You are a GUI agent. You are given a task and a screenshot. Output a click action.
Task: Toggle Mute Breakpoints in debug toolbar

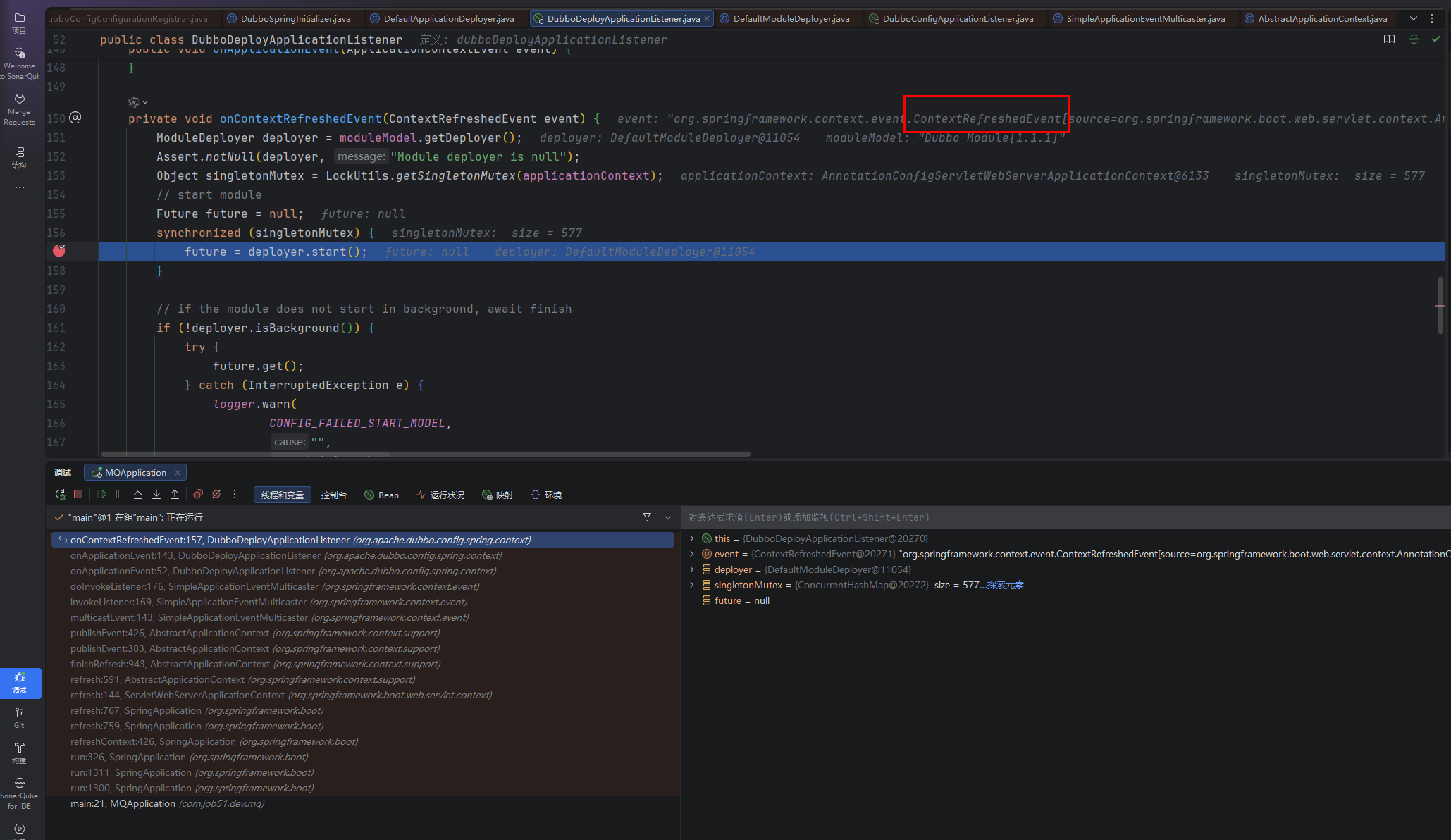coord(216,495)
